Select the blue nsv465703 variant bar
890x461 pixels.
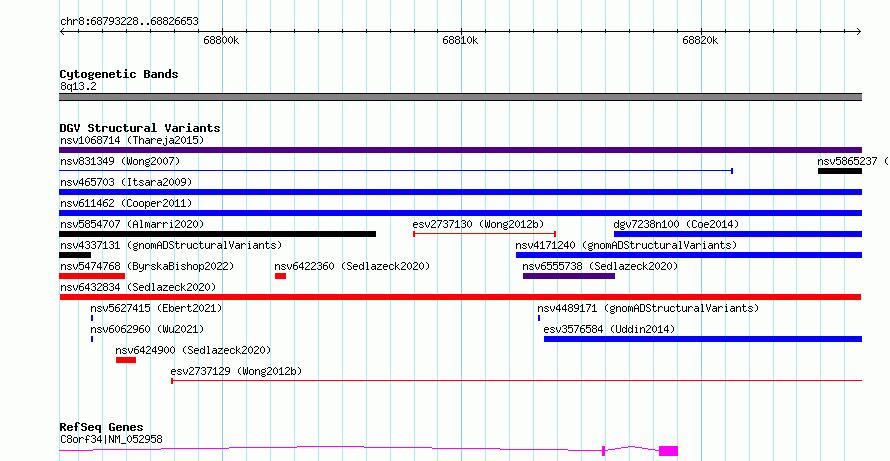point(460,192)
